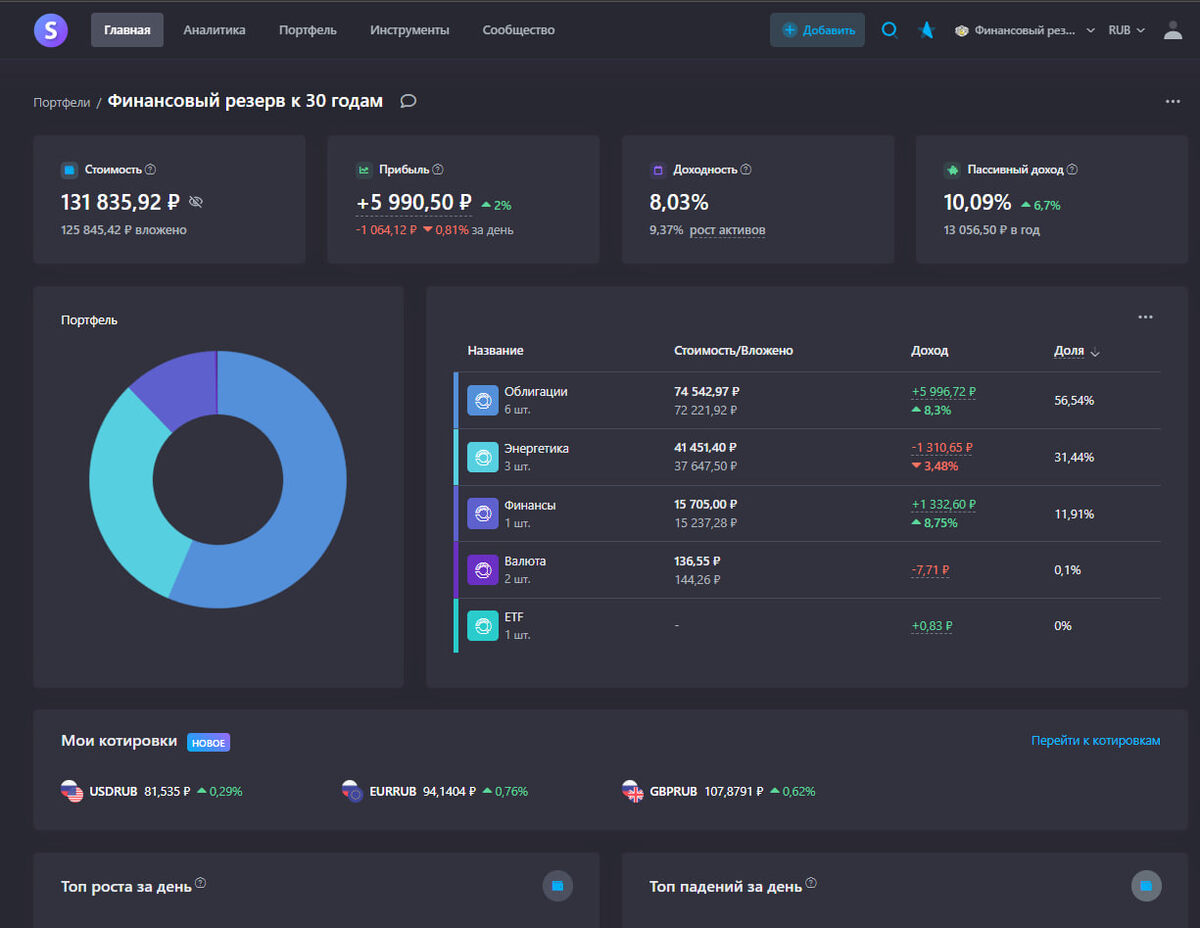This screenshot has width=1200, height=928.
Task: Click the Валюта category icon in the table
Action: [483, 569]
